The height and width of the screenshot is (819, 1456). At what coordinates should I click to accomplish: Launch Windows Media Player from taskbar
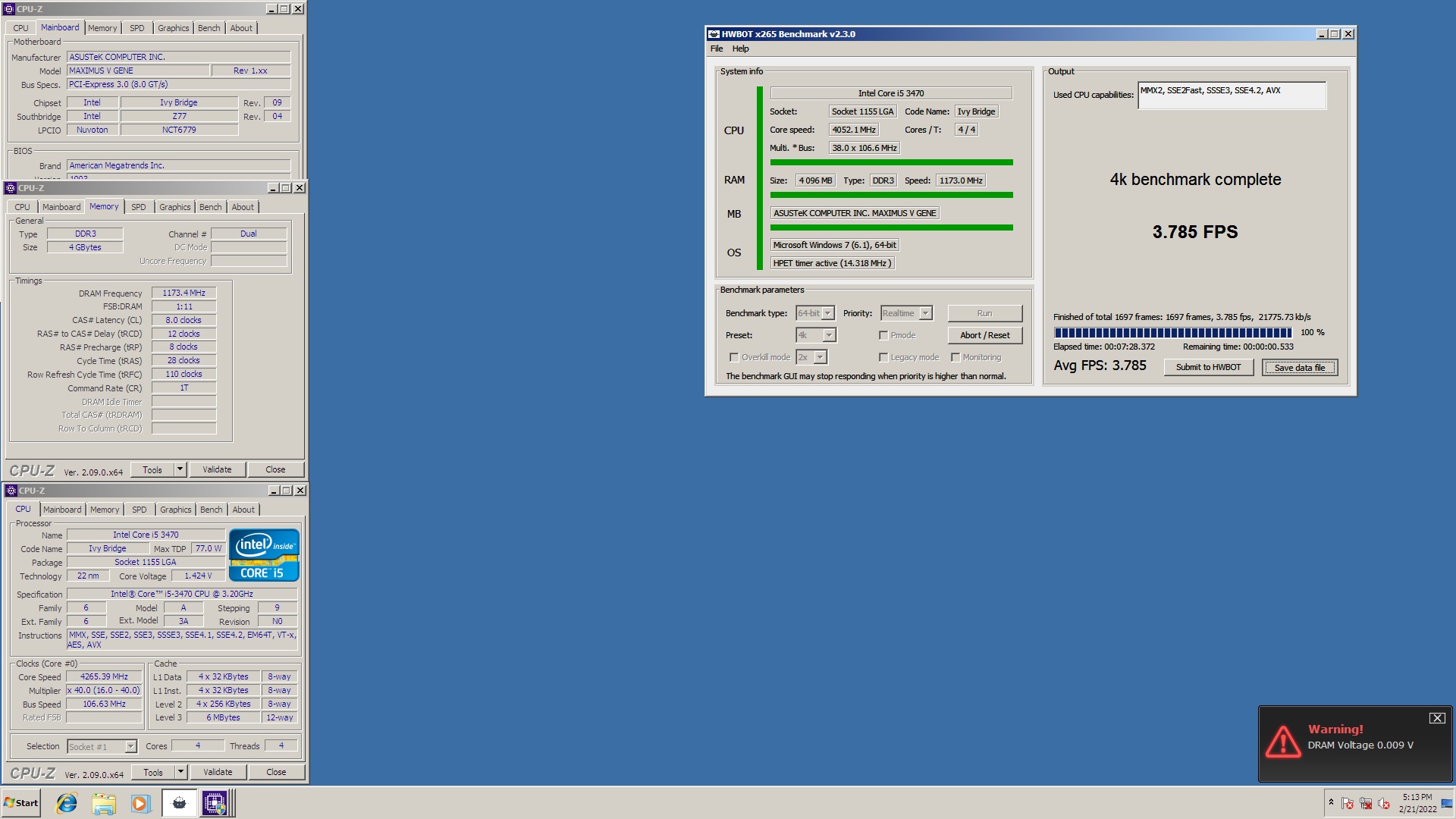pyautogui.click(x=140, y=803)
